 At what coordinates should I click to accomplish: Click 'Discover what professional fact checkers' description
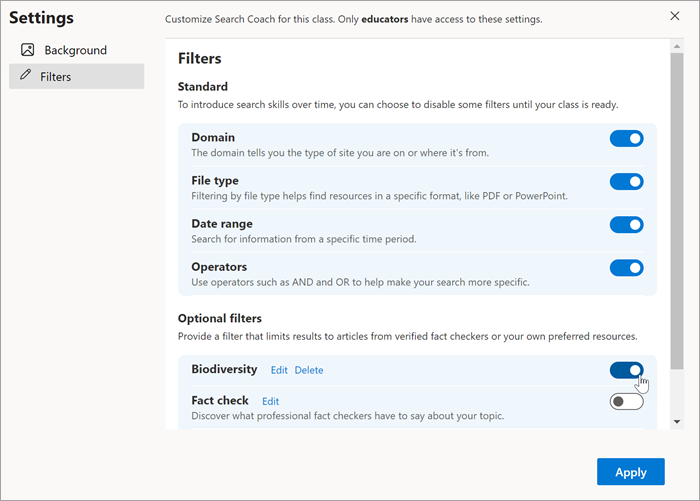(x=348, y=416)
